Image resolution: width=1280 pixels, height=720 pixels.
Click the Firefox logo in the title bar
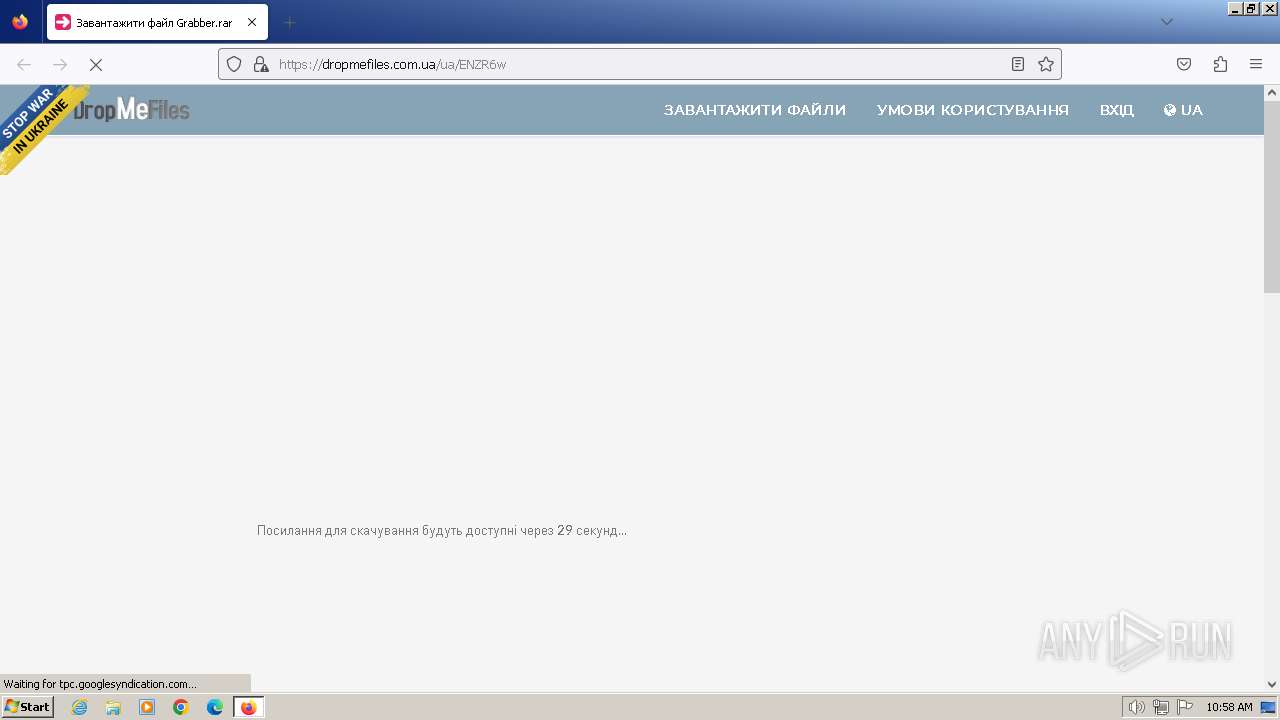coord(20,22)
